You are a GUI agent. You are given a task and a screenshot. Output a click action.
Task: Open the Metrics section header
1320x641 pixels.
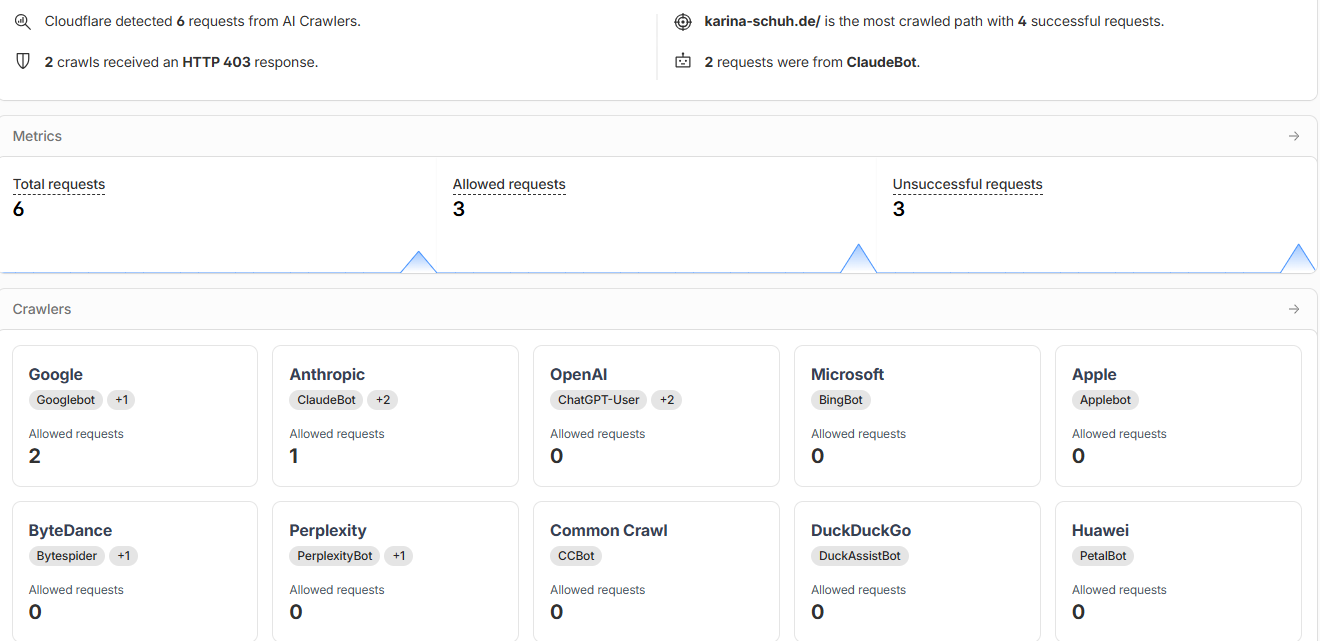click(658, 136)
